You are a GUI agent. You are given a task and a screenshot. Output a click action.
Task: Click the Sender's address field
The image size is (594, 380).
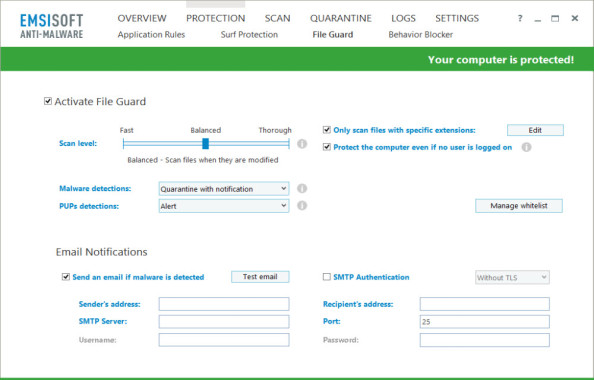pos(224,304)
